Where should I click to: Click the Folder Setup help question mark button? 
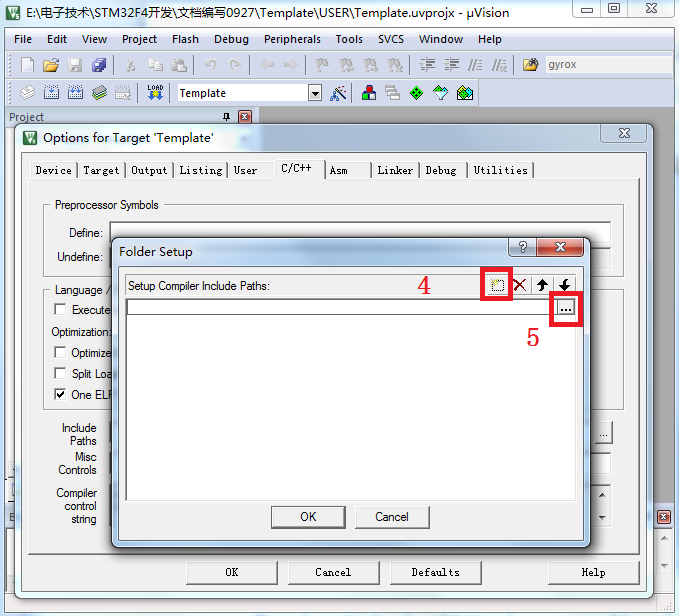pos(523,247)
